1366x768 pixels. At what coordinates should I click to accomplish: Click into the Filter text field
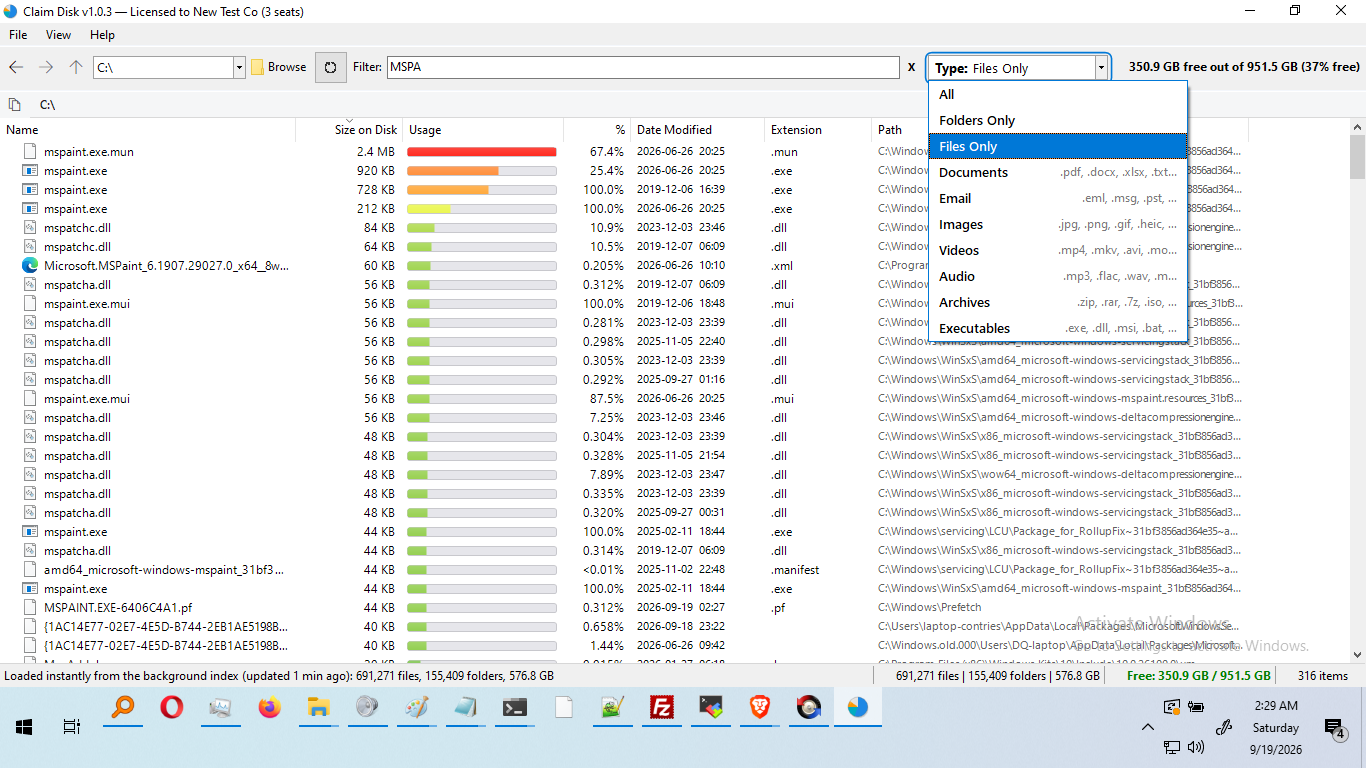tap(643, 67)
